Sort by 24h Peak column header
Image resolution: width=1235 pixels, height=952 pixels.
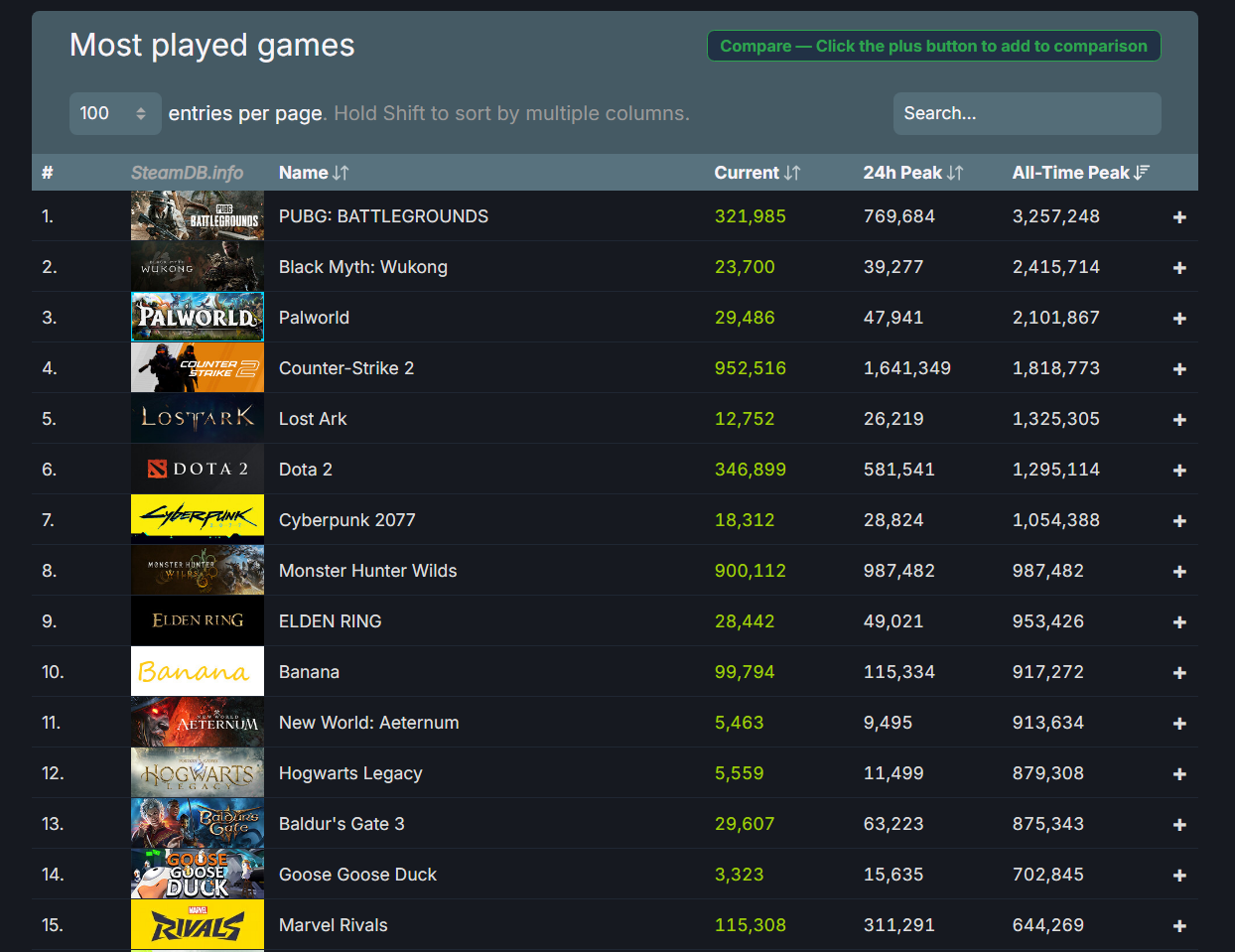pyautogui.click(x=912, y=173)
